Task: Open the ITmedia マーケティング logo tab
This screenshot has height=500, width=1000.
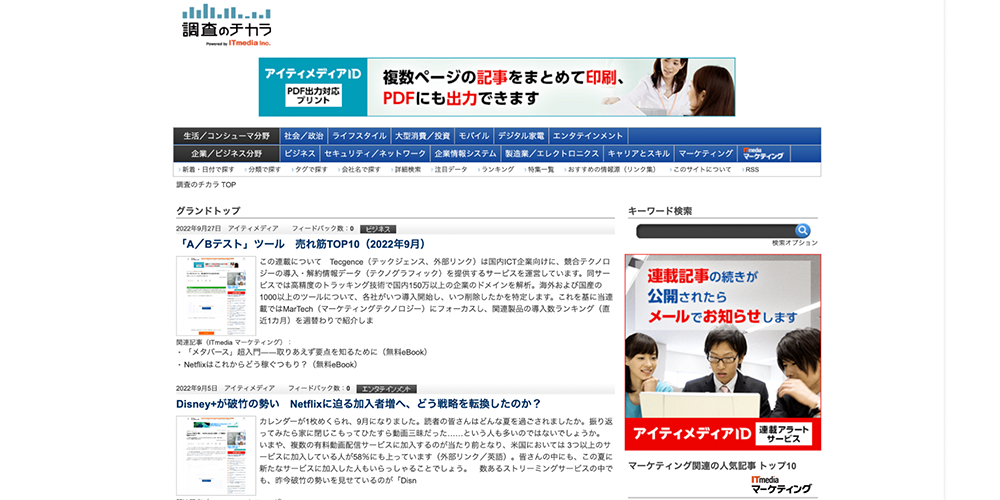Action: [762, 154]
